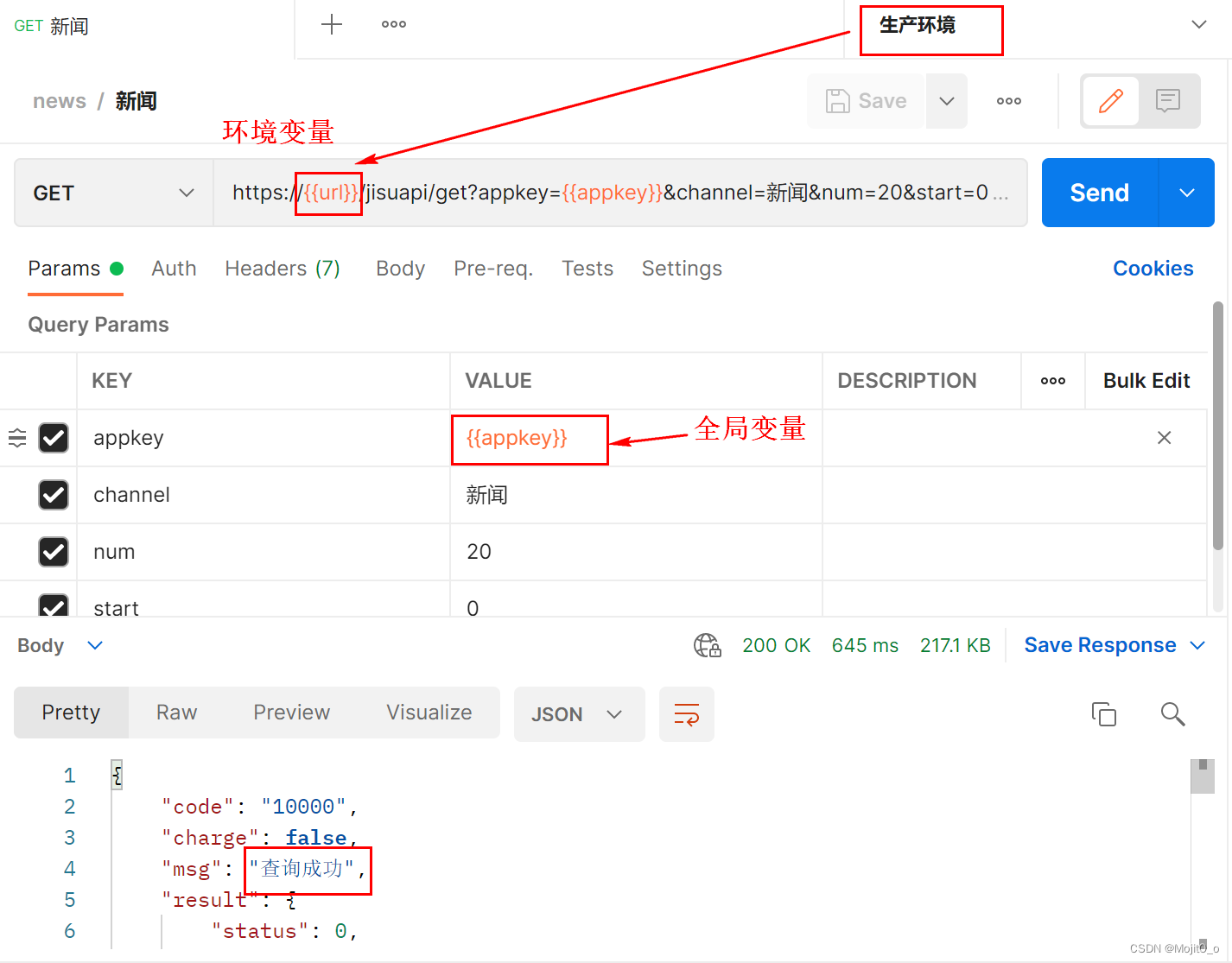Open the news collection breadcrumb
Viewport: 1232px width, 963px height.
[x=60, y=101]
